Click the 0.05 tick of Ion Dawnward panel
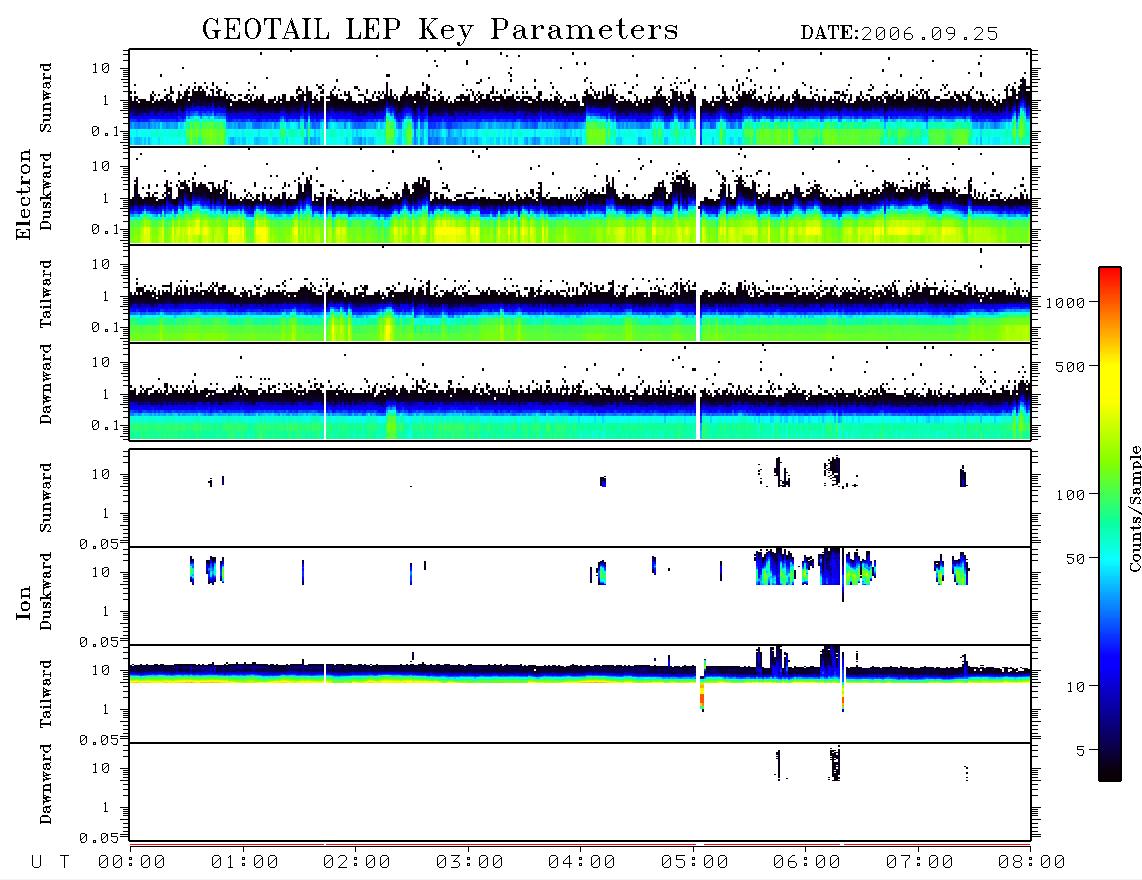 point(98,838)
